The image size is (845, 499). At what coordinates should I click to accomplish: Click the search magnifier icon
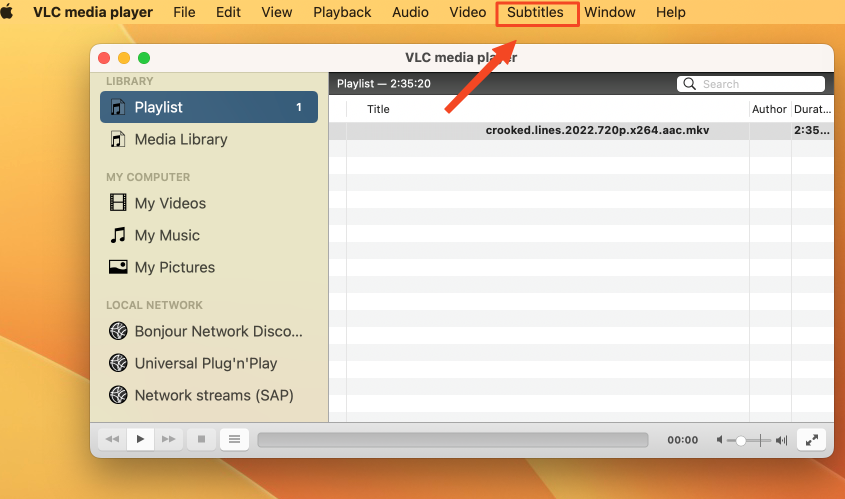coord(689,84)
